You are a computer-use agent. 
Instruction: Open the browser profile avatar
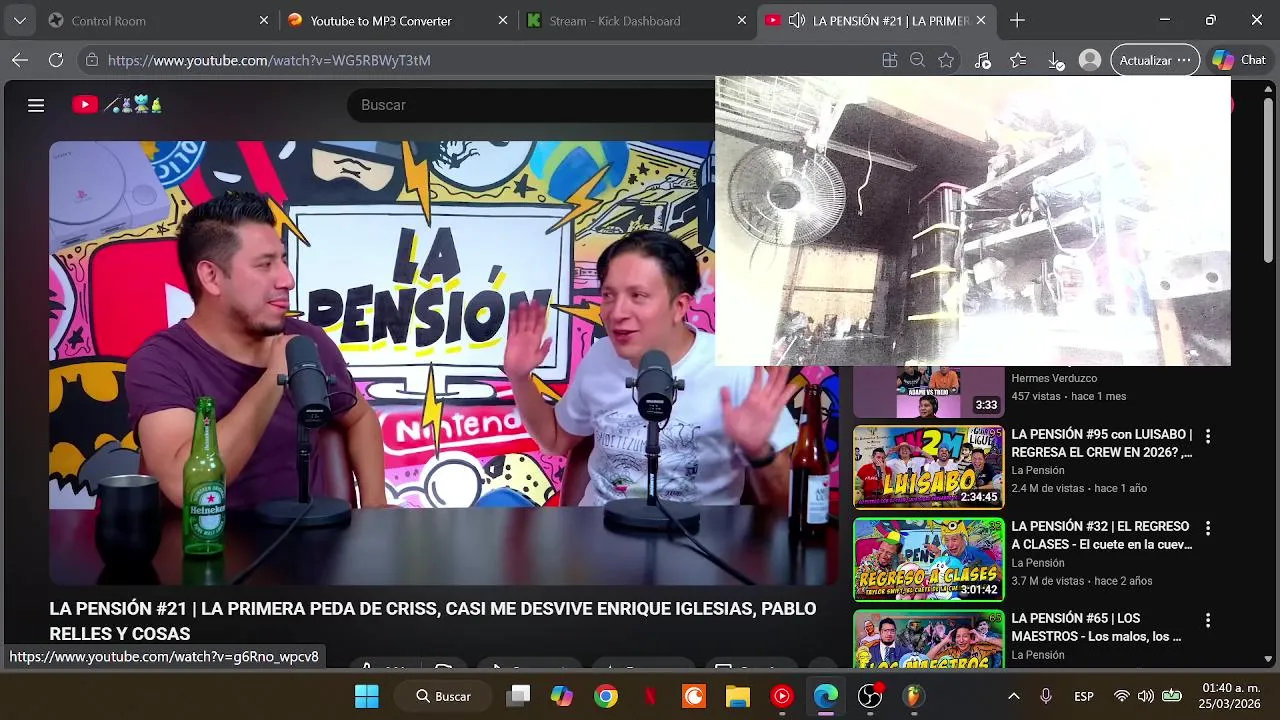tap(1090, 60)
